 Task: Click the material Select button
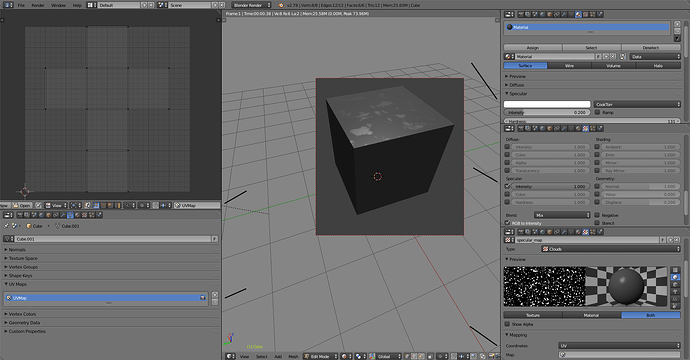click(x=592, y=47)
